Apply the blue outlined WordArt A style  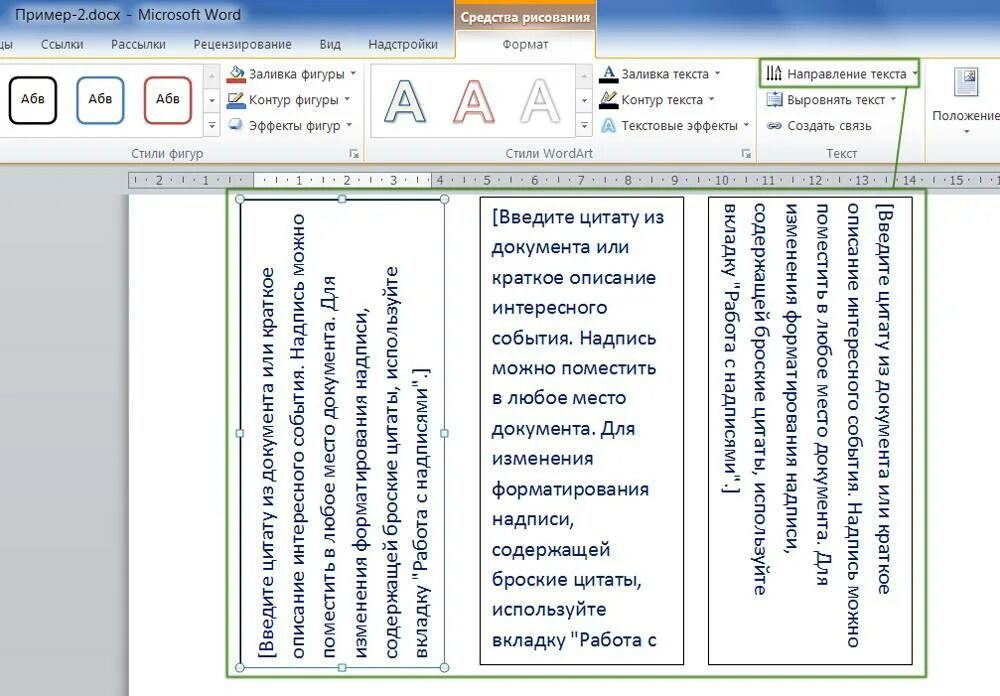point(405,101)
